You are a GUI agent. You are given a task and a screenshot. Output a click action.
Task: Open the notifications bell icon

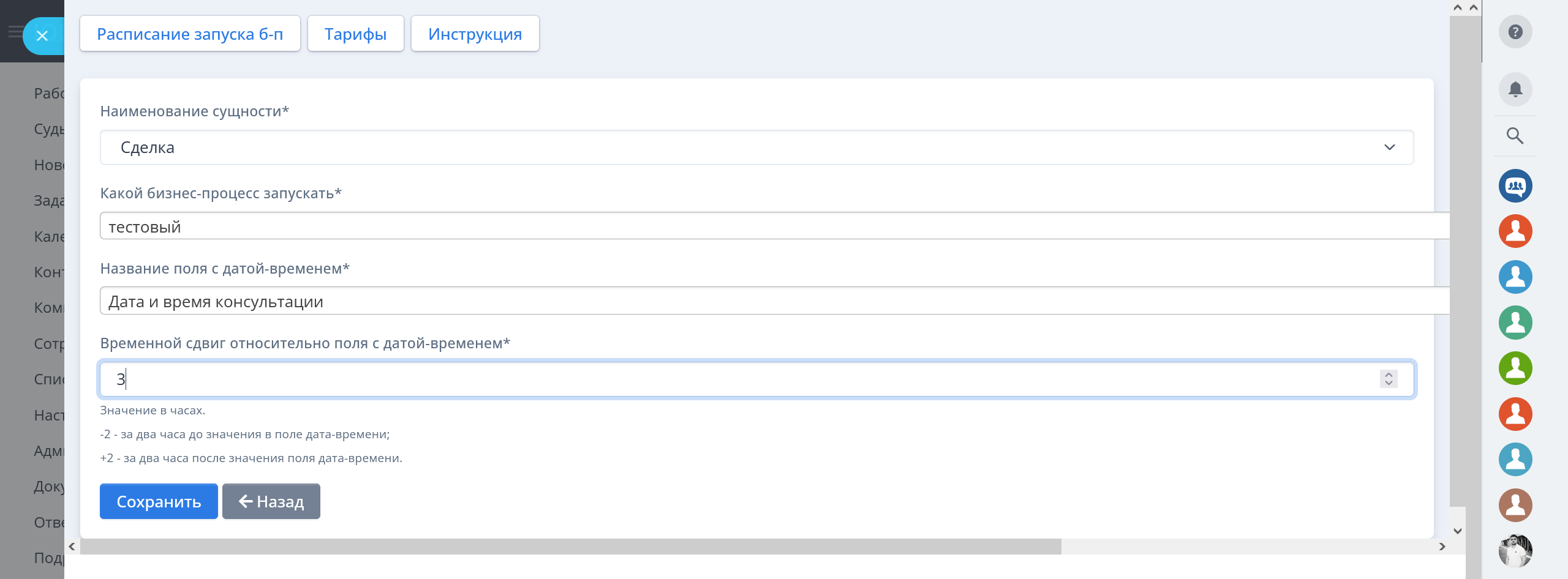(1515, 89)
